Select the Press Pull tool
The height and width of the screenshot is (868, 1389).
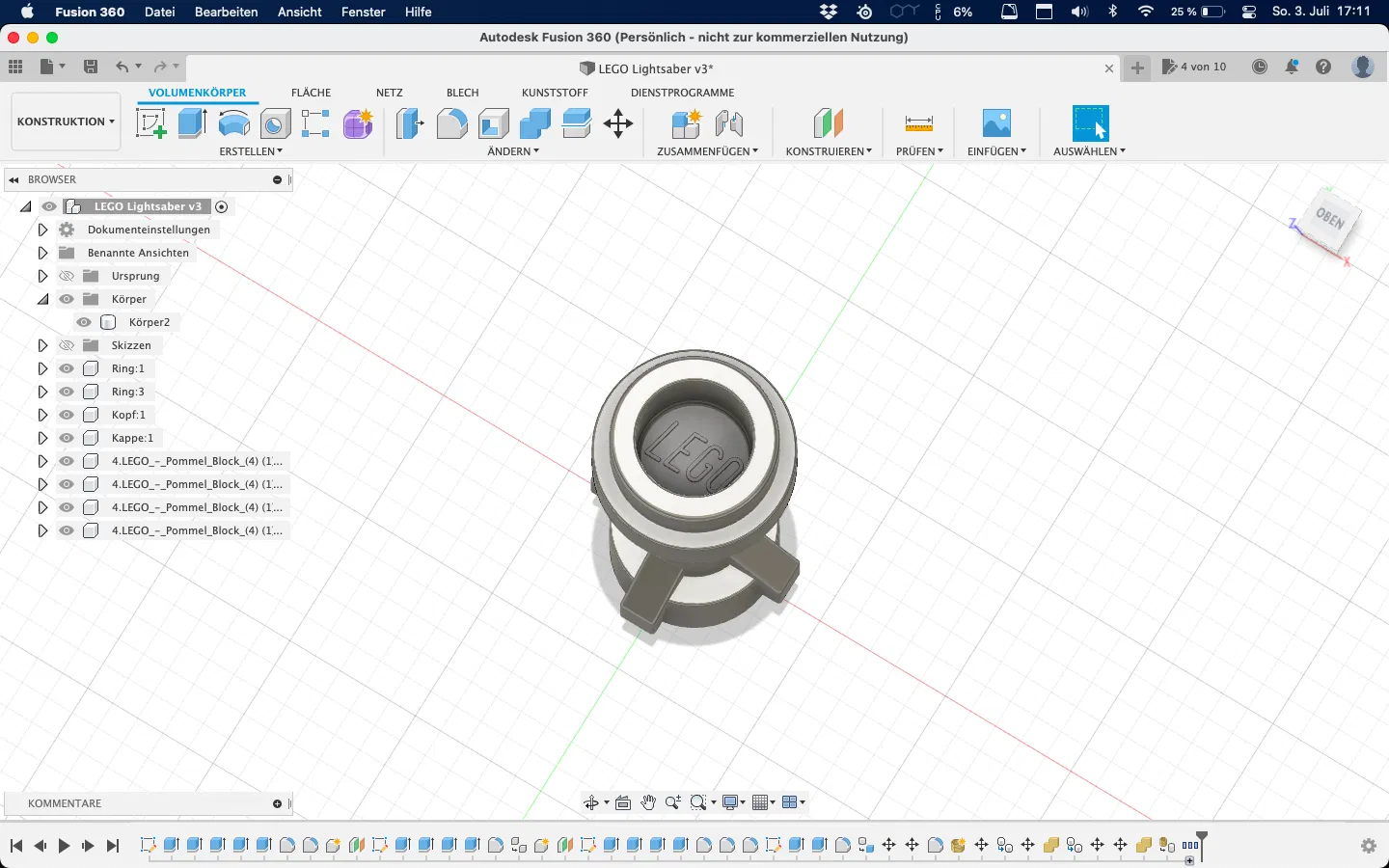pos(410,123)
